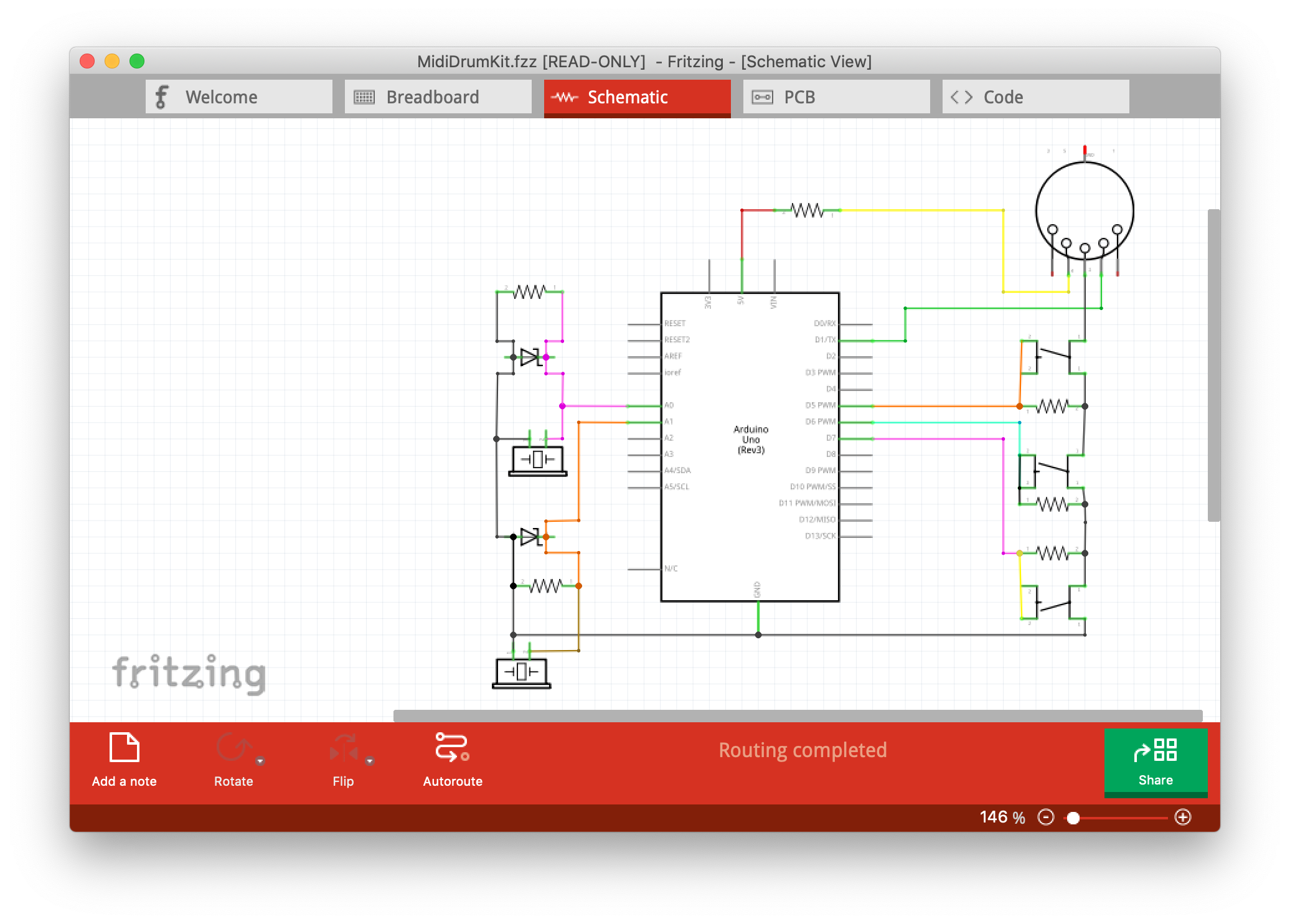Select the lower diode symbol
Viewport: 1290px width, 924px height.
click(x=530, y=536)
